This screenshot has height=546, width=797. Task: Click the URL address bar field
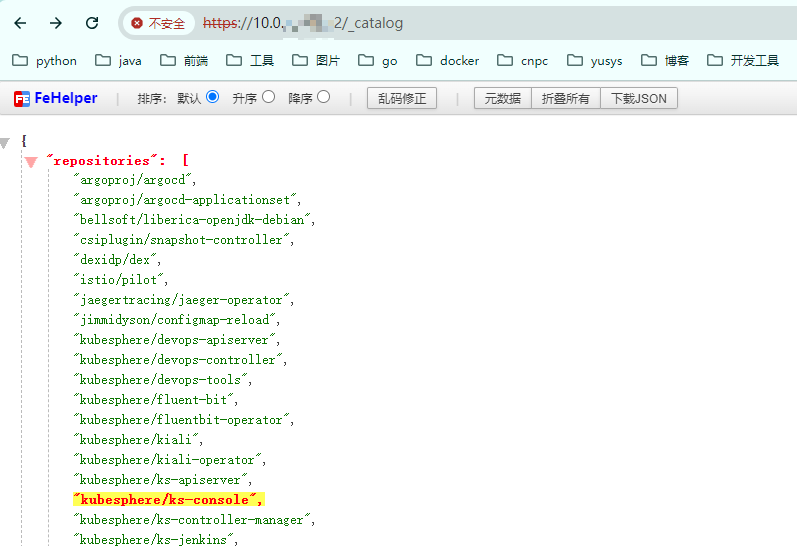pos(457,23)
